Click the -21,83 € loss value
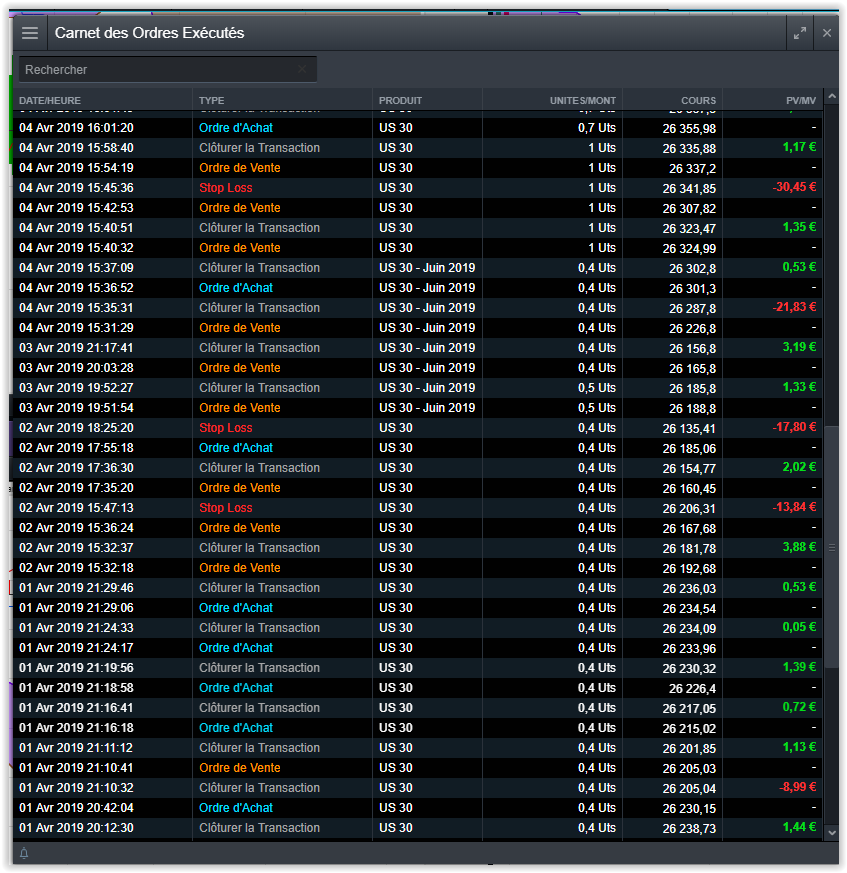 tap(794, 307)
